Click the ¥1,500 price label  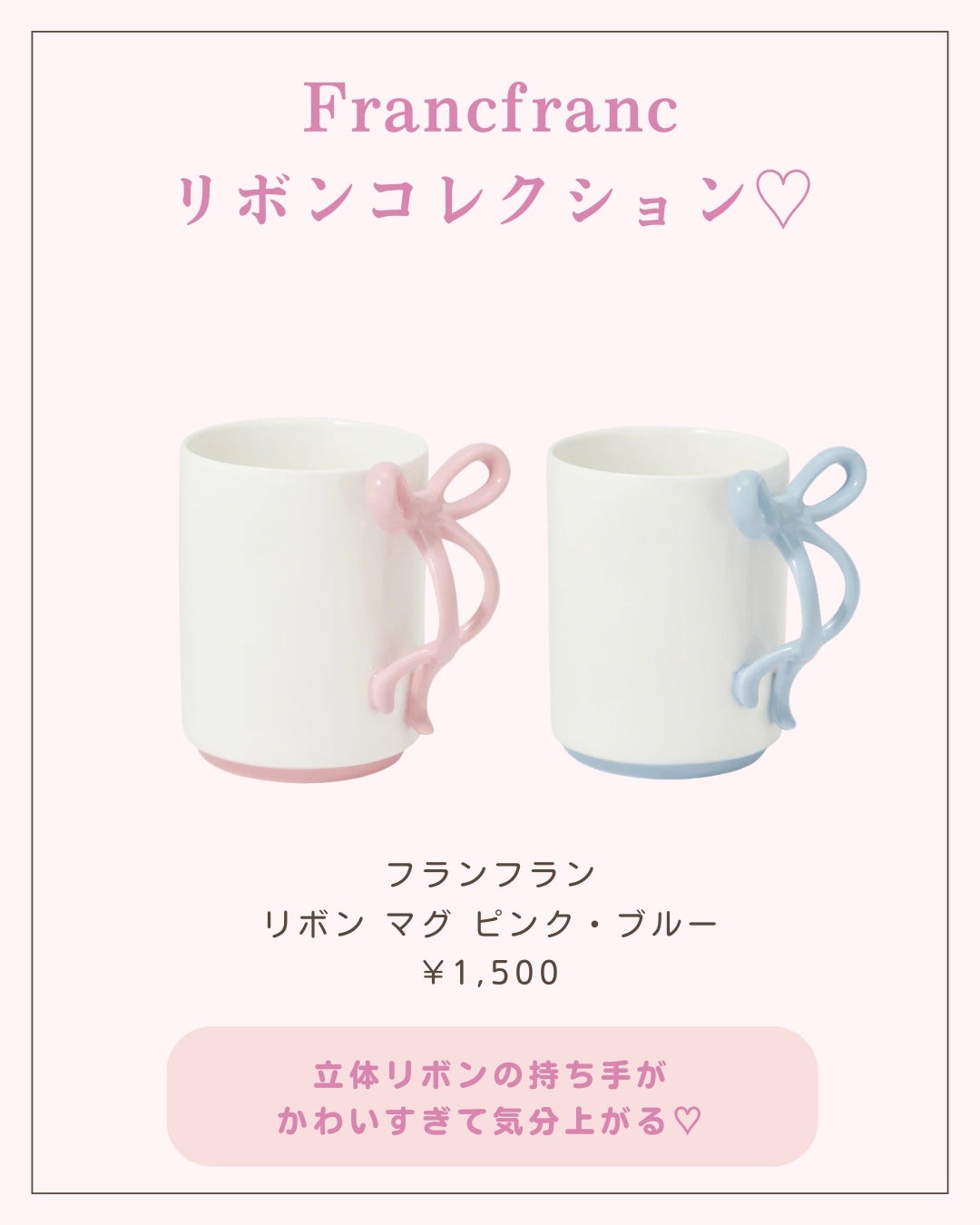point(490,973)
